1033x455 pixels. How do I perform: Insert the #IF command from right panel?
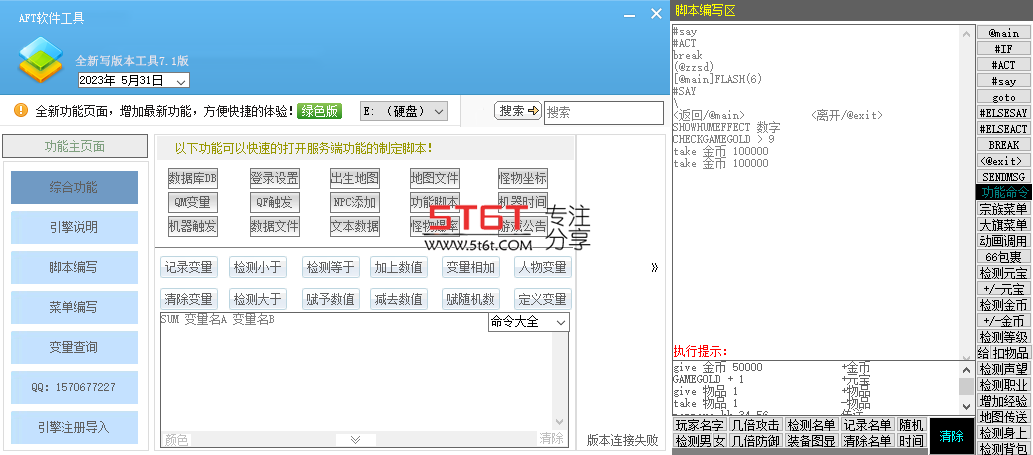coord(1003,49)
